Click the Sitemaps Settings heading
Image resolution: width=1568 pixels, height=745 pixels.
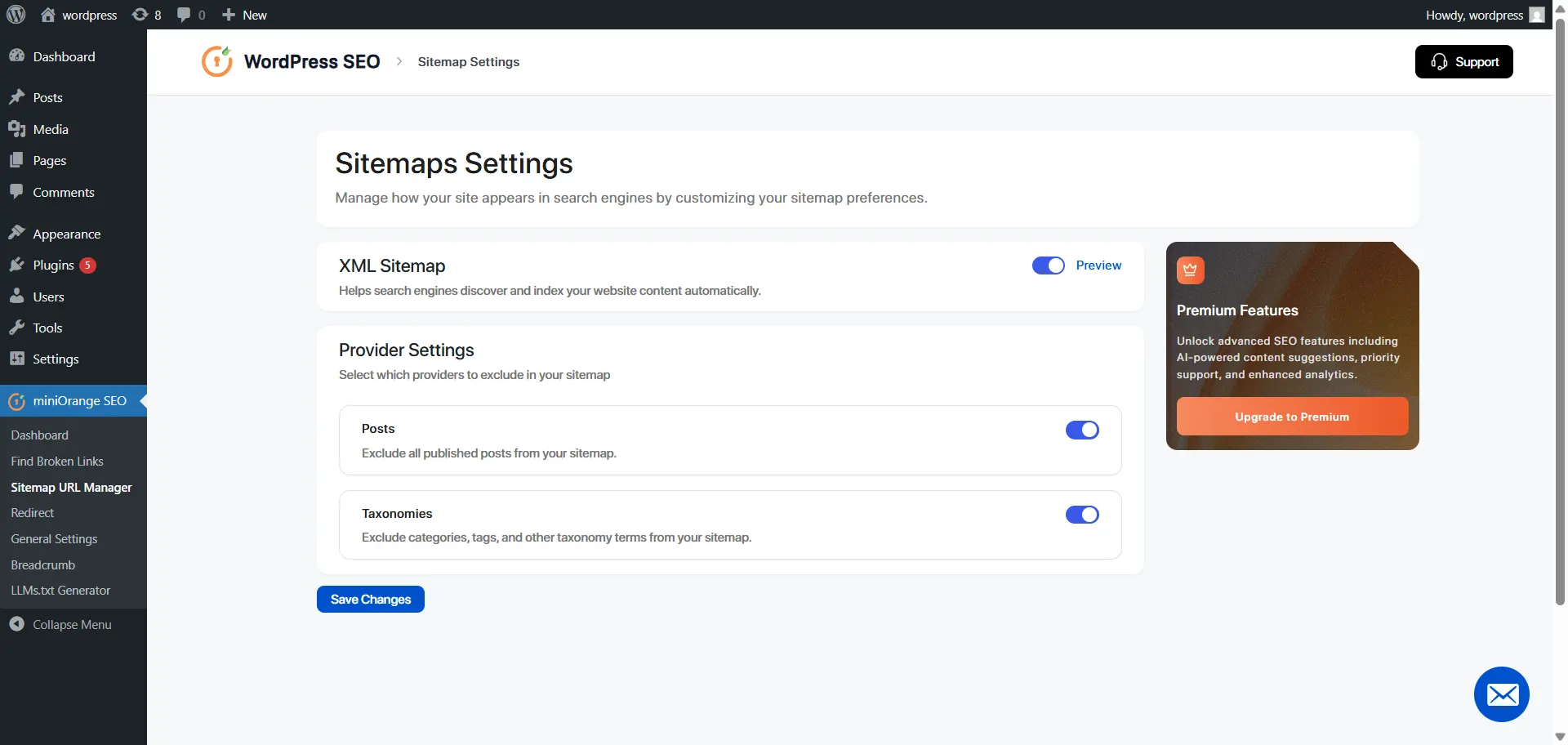[x=454, y=163]
